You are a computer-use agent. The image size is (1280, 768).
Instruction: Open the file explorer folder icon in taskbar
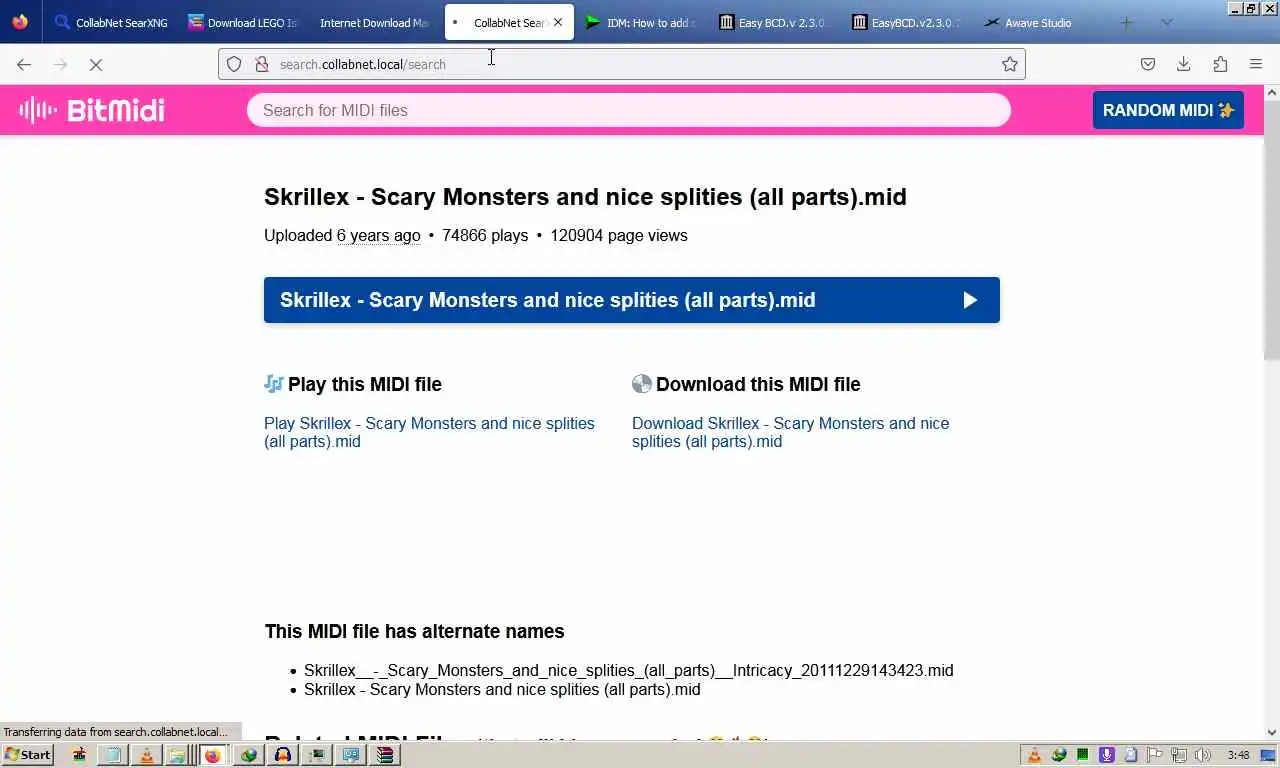pos(177,755)
